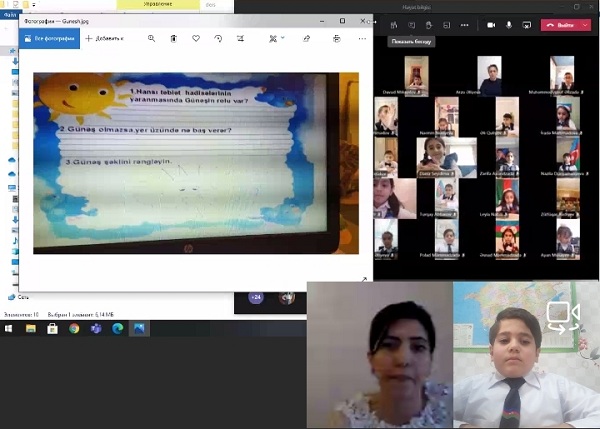Switch to Photos app on taskbar
Screen dimensions: 600x429
pos(139,329)
